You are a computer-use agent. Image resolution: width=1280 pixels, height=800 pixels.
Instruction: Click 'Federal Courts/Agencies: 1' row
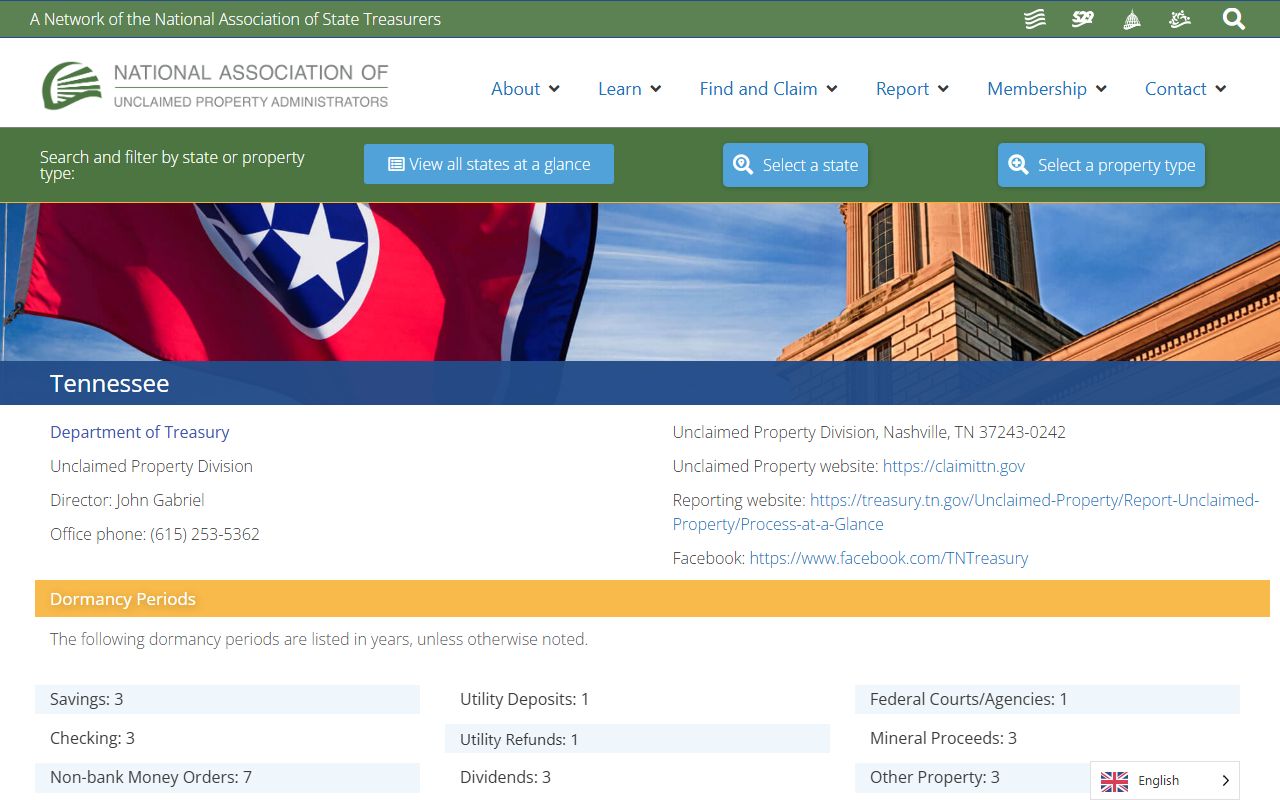pyautogui.click(x=1047, y=699)
